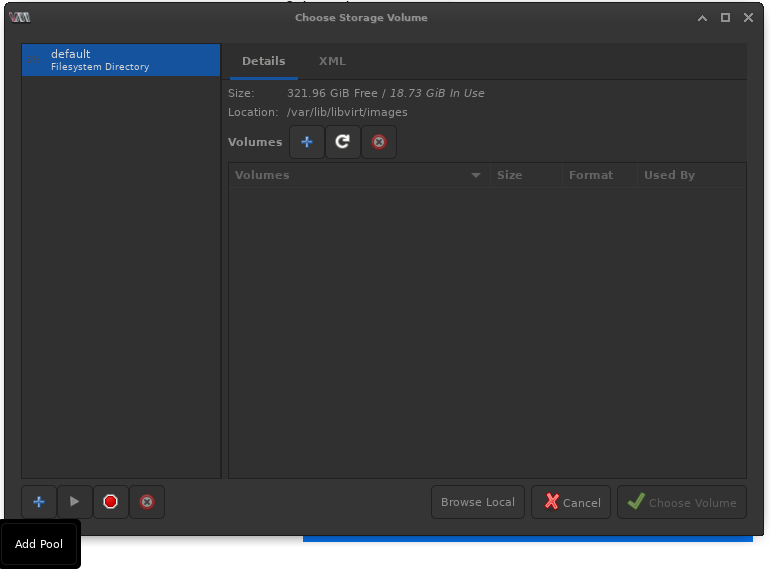Screen dimensions: 780x571
Task: Select the default Filesystem Directory pool
Action: point(120,60)
